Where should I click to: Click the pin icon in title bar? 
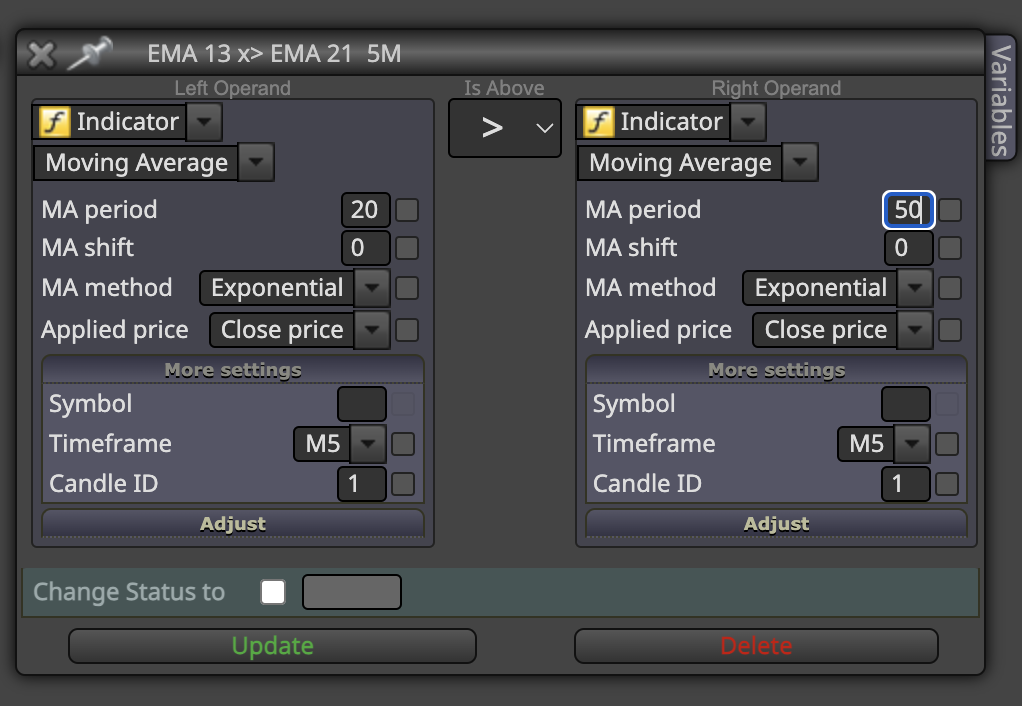coord(90,53)
